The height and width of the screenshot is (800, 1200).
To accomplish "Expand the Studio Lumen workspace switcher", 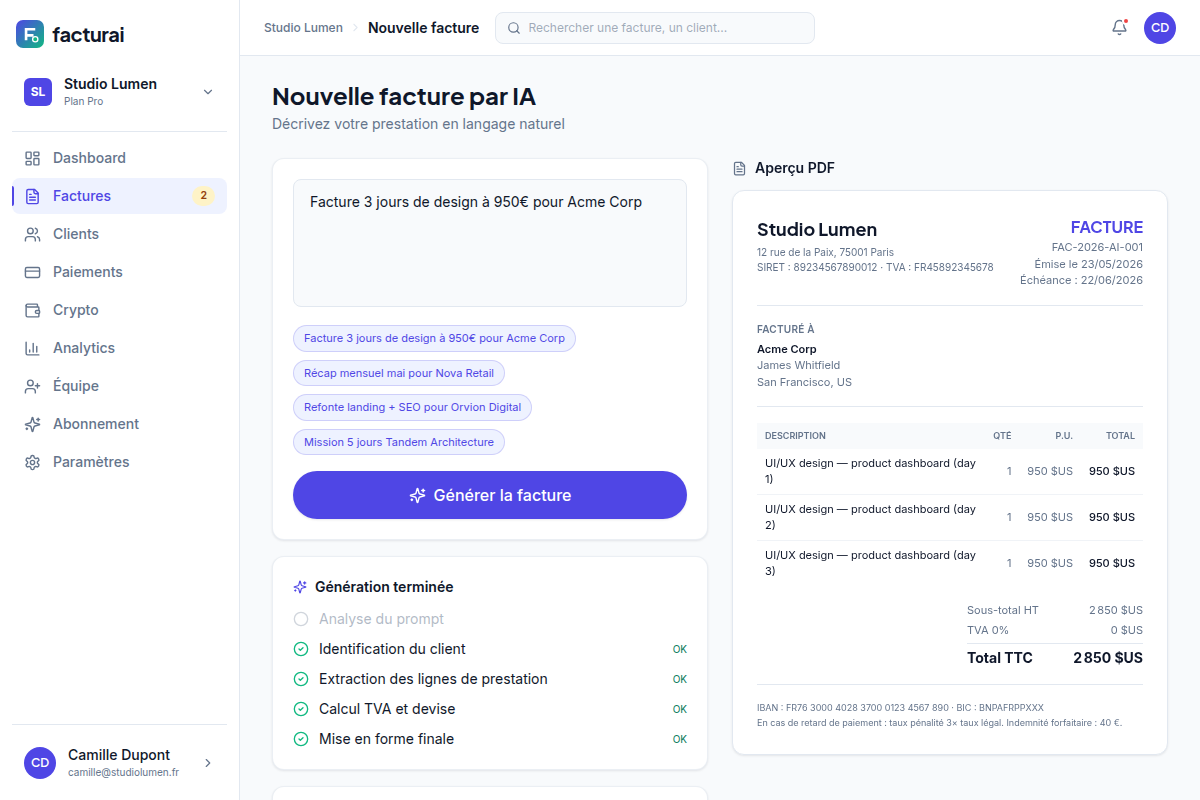I will (x=208, y=92).
